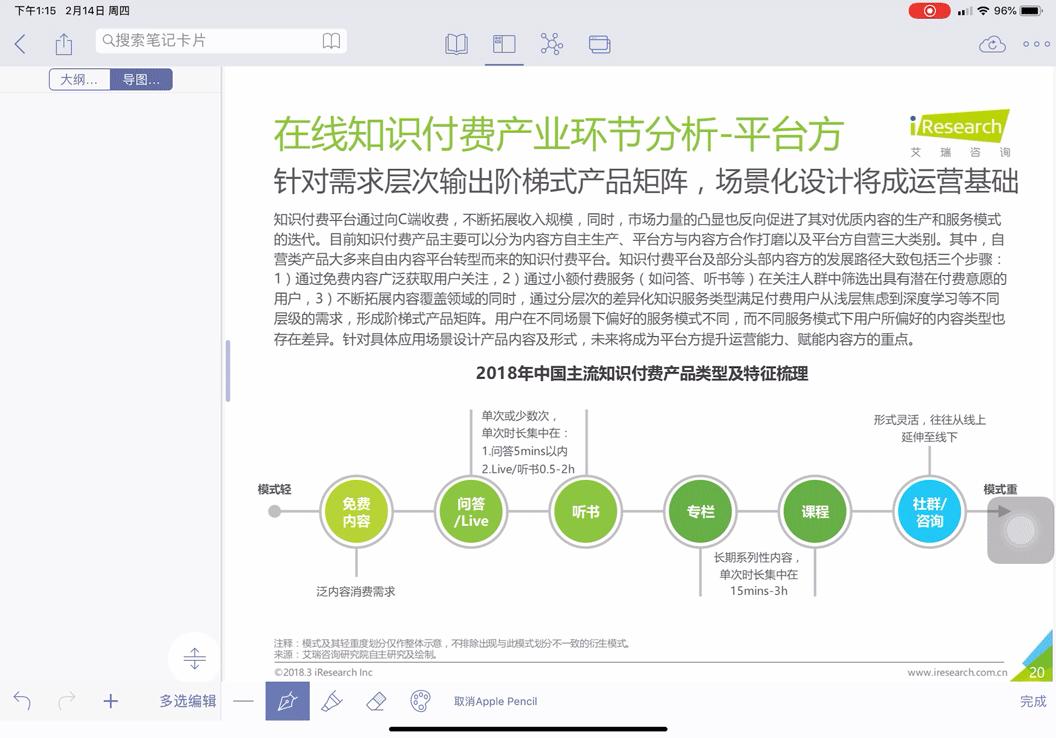The height and width of the screenshot is (738, 1056).
Task: Redo the last undone action
Action: [66, 701]
